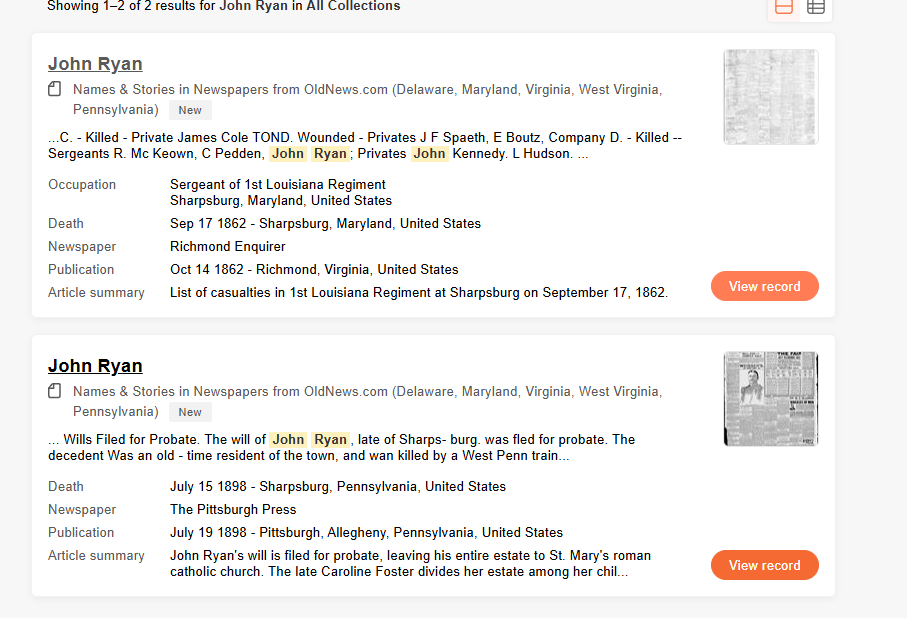Viewport: 907px width, 618px height.
Task: Click the New badge in the second result
Action: click(190, 412)
